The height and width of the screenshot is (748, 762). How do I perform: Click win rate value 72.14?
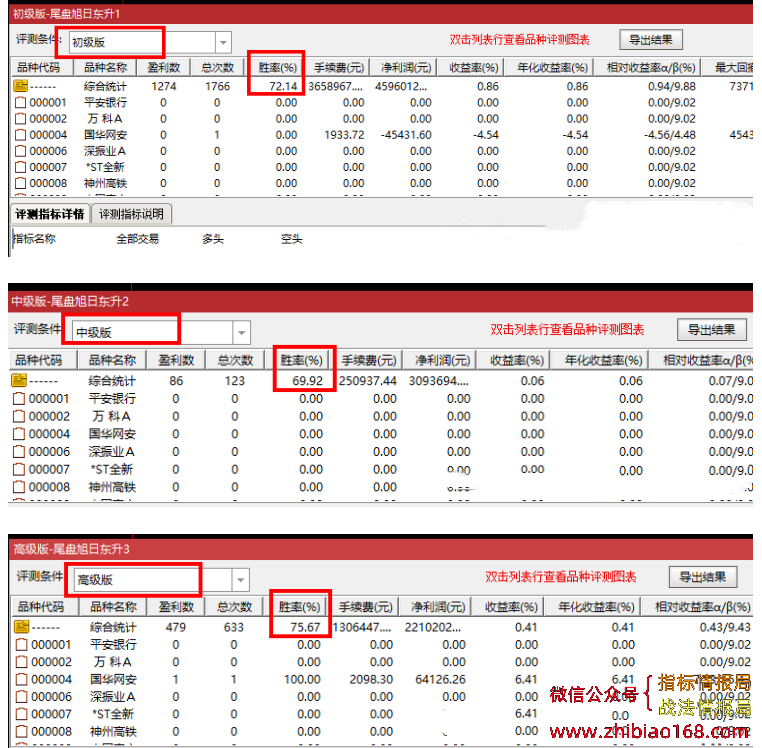(x=283, y=87)
